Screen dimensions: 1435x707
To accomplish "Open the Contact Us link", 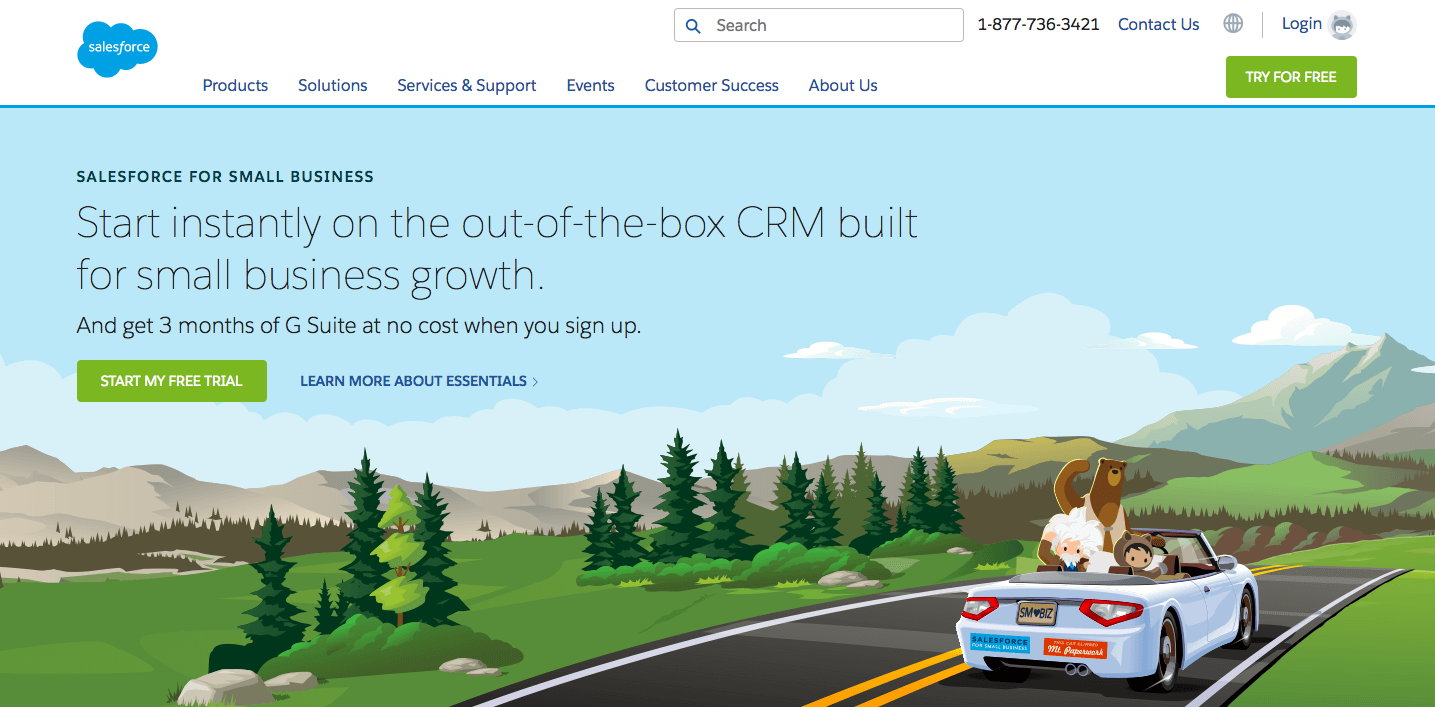I will (x=1158, y=25).
